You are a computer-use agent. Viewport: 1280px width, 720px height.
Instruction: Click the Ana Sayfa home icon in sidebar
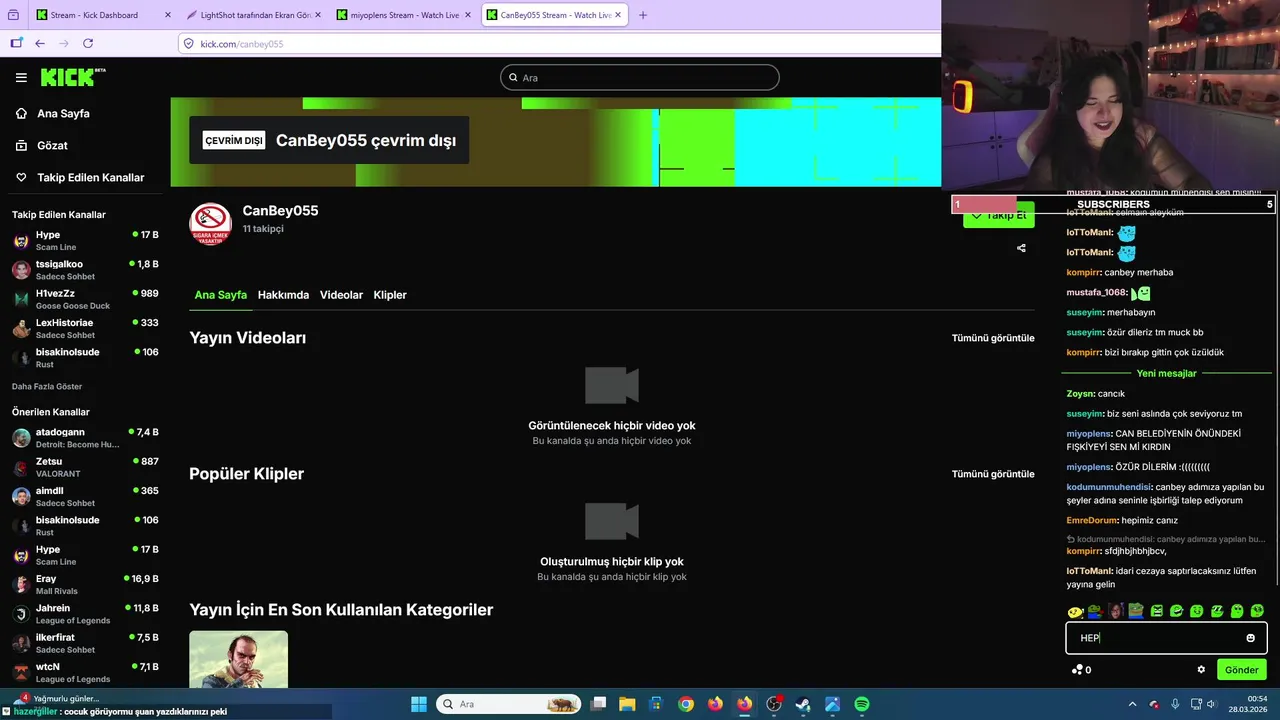pyautogui.click(x=21, y=113)
